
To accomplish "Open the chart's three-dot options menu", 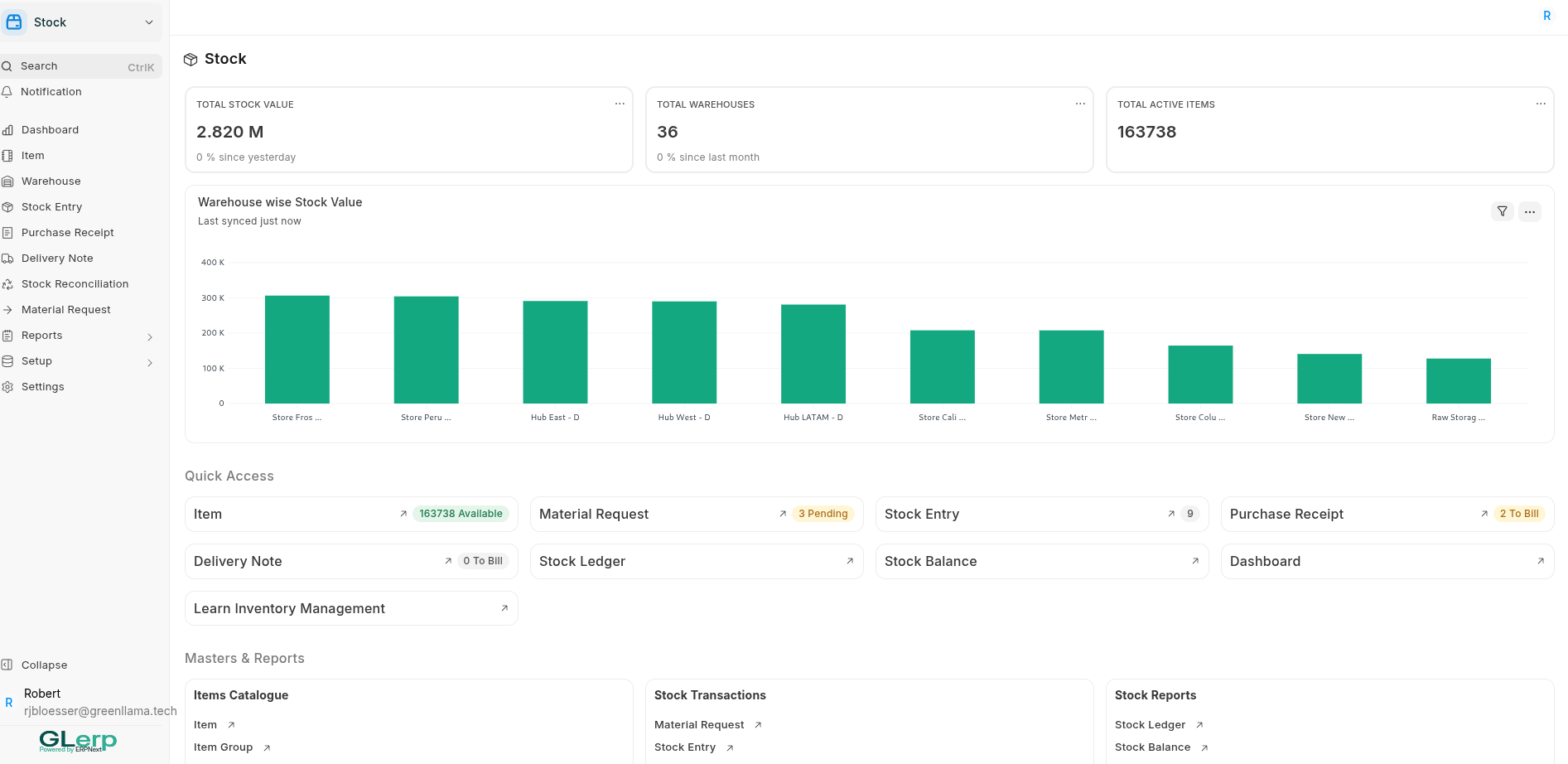I will 1529,211.
